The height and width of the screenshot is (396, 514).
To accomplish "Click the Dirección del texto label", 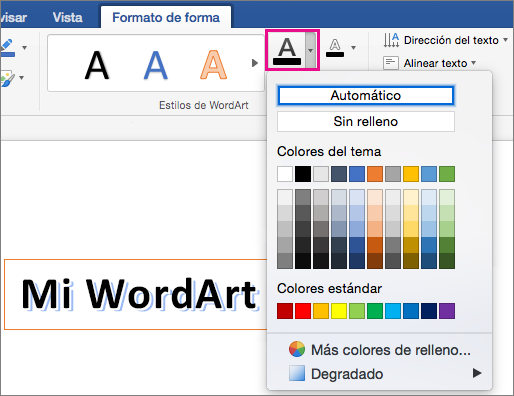I will coord(451,40).
